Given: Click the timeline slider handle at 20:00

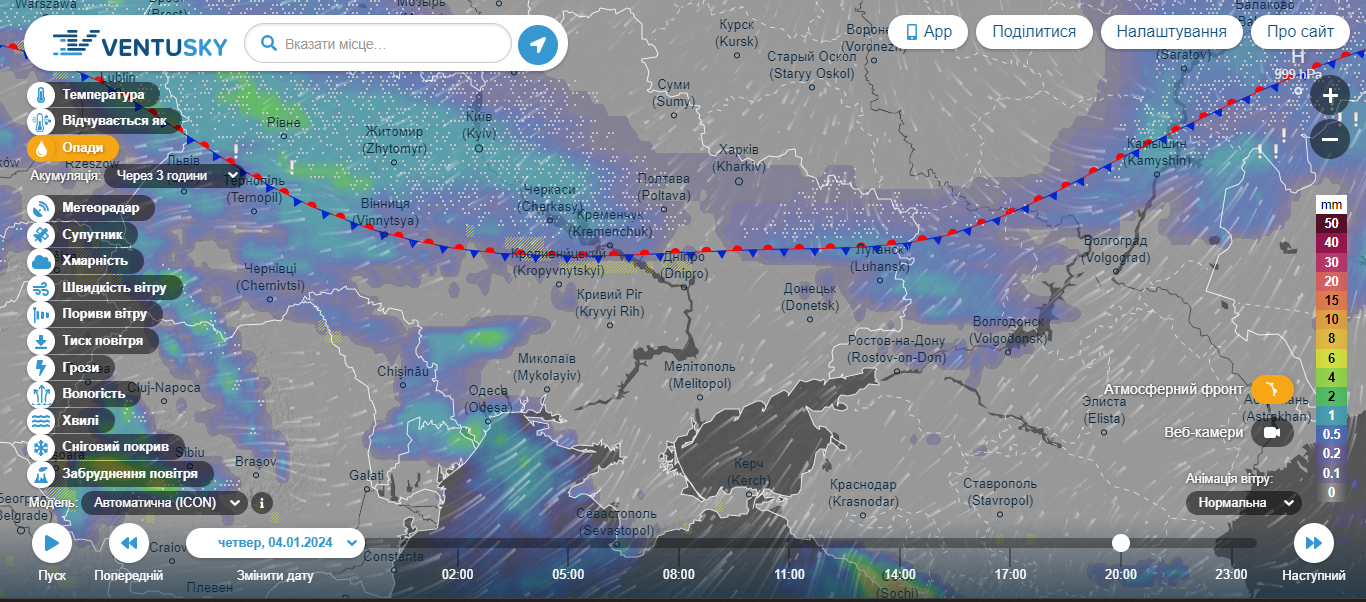Looking at the screenshot, I should click(x=1121, y=543).
